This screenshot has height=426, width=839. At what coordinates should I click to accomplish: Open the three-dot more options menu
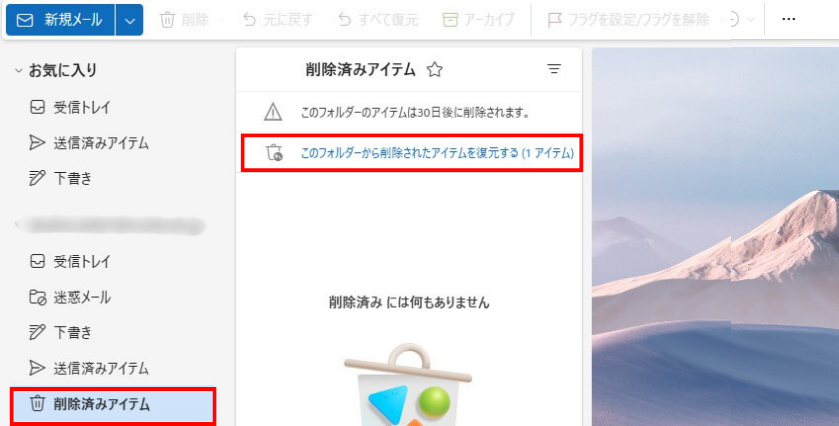789,19
